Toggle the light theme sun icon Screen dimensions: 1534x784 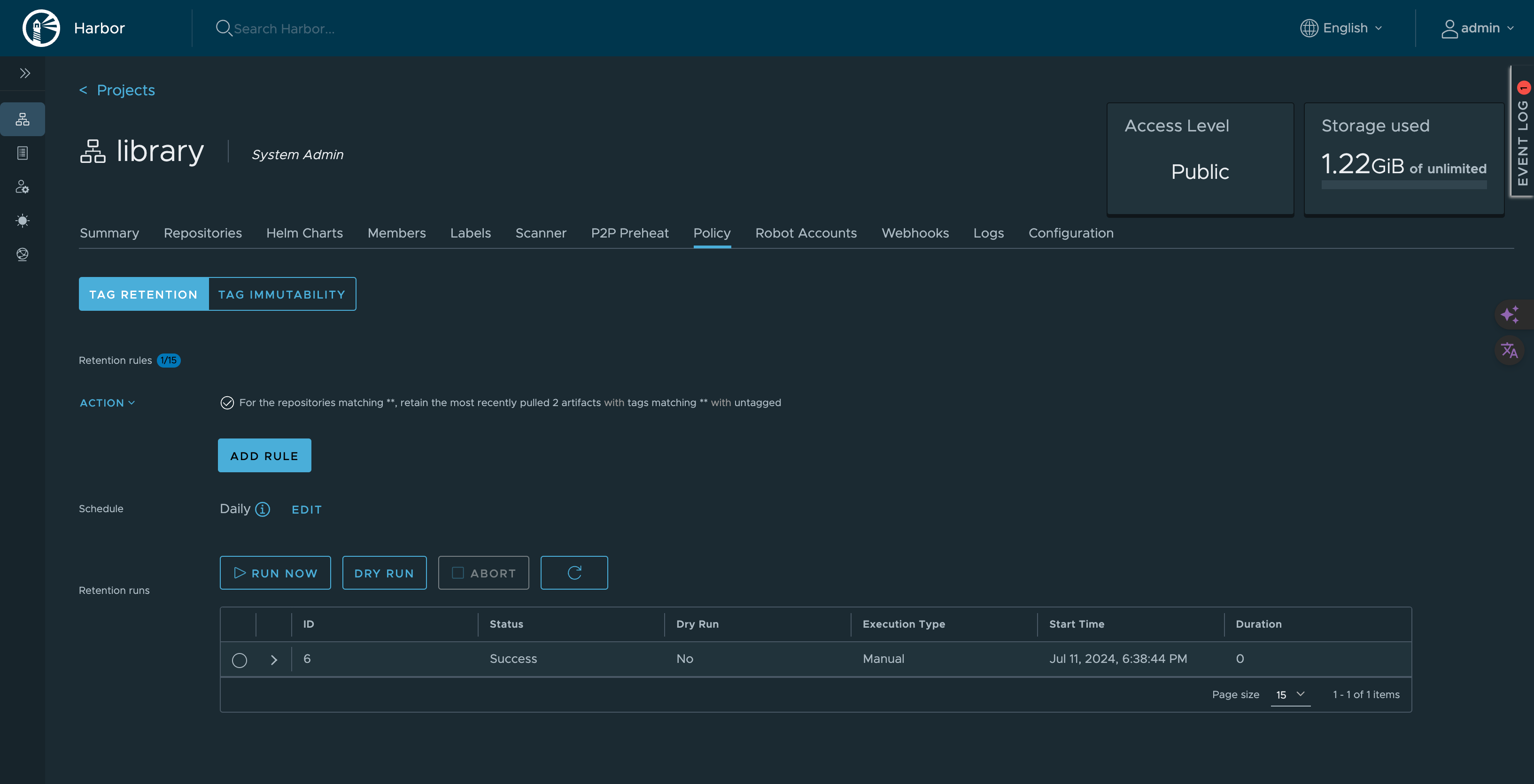coord(23,221)
